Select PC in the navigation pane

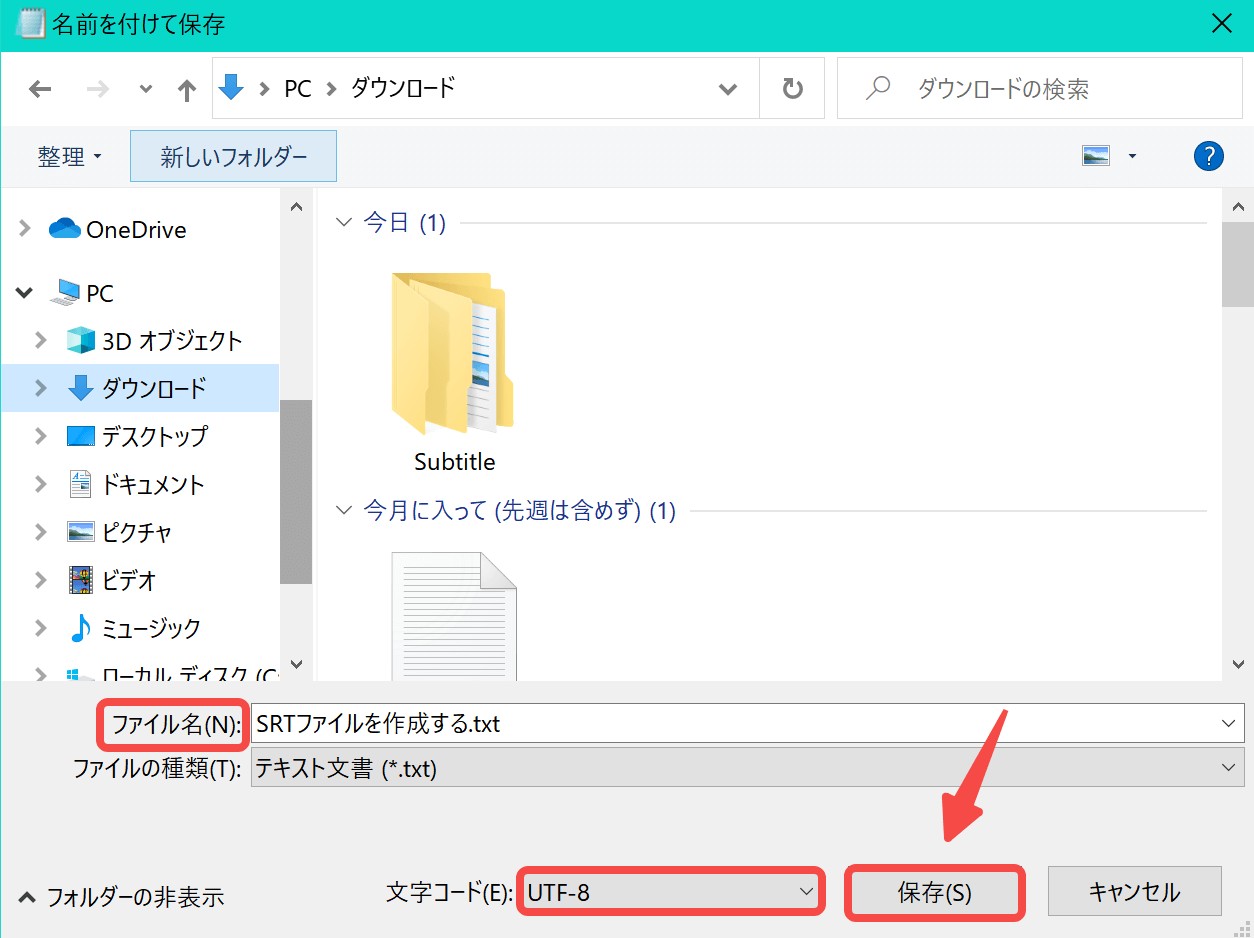[100, 293]
